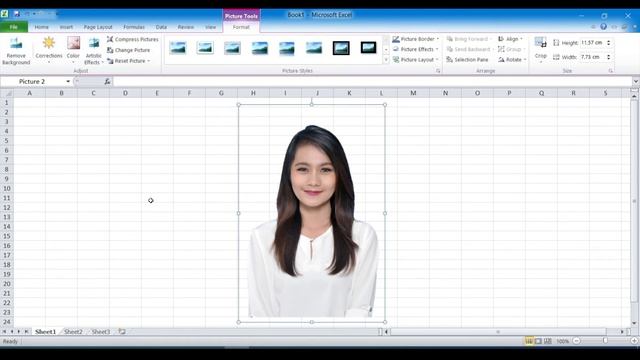Viewport: 640px width, 360px height.
Task: Adjust width with the spinner arrows
Action: pyautogui.click(x=609, y=57)
